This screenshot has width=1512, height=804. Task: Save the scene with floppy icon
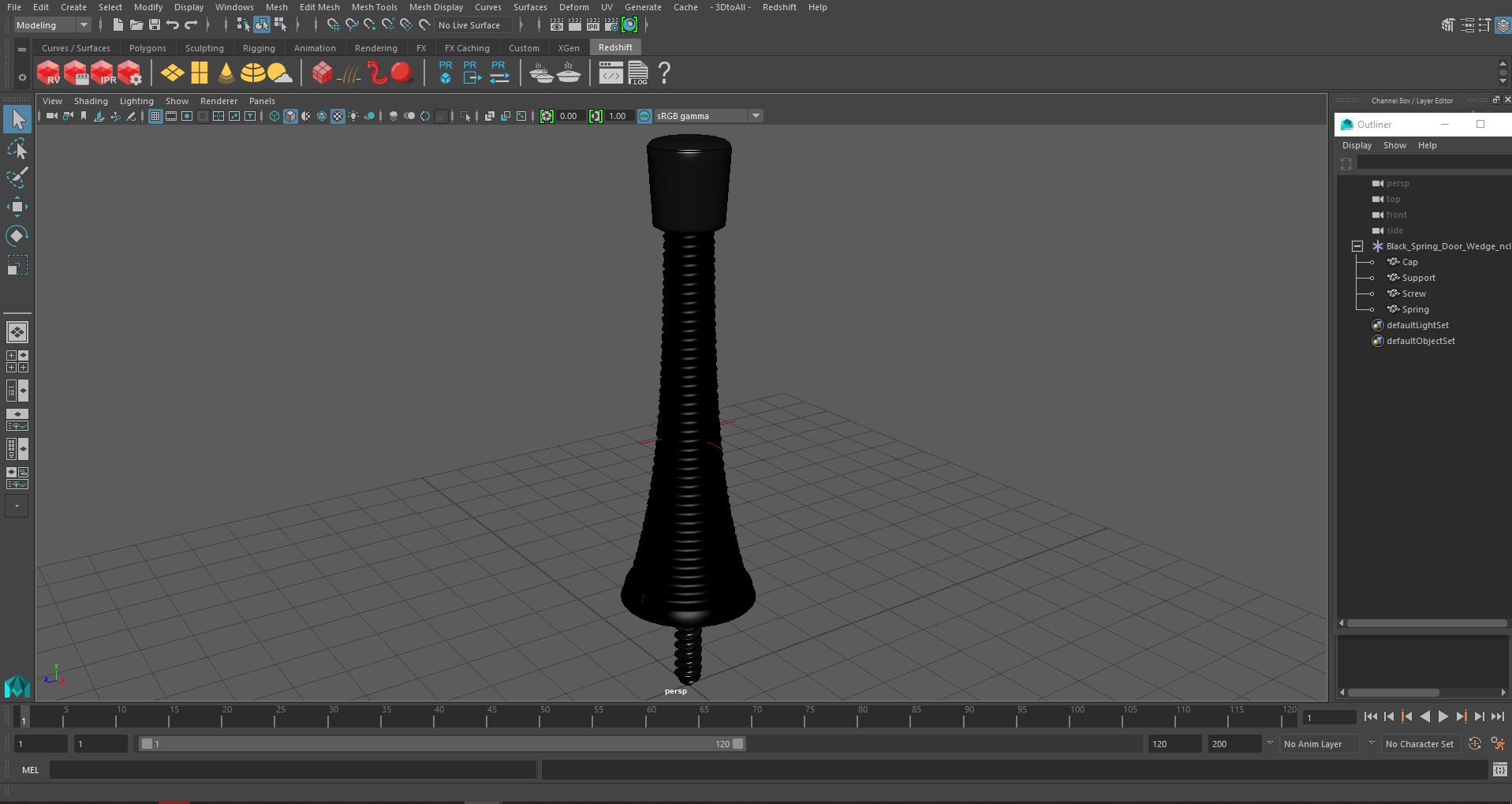coord(155,25)
